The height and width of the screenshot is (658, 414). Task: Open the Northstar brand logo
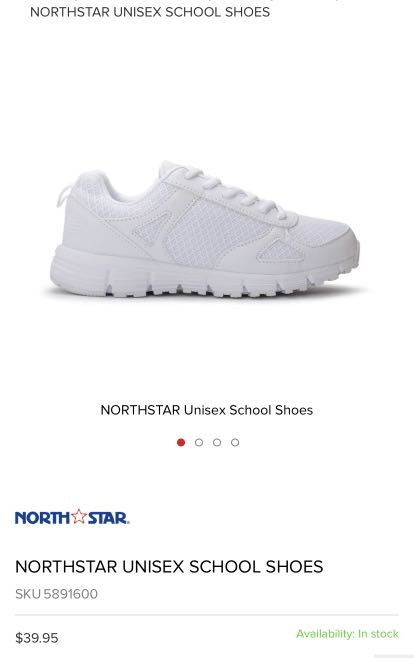coord(72,517)
